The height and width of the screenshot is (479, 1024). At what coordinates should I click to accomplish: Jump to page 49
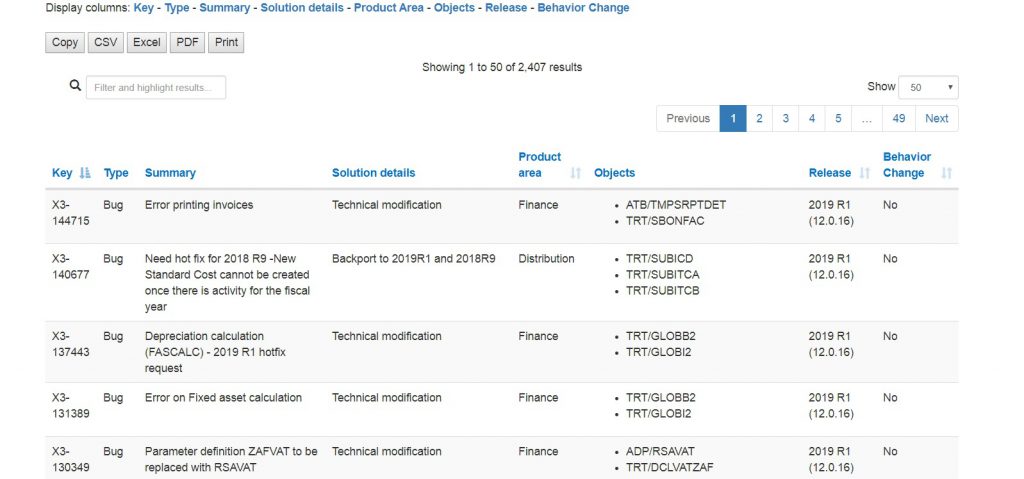point(899,118)
